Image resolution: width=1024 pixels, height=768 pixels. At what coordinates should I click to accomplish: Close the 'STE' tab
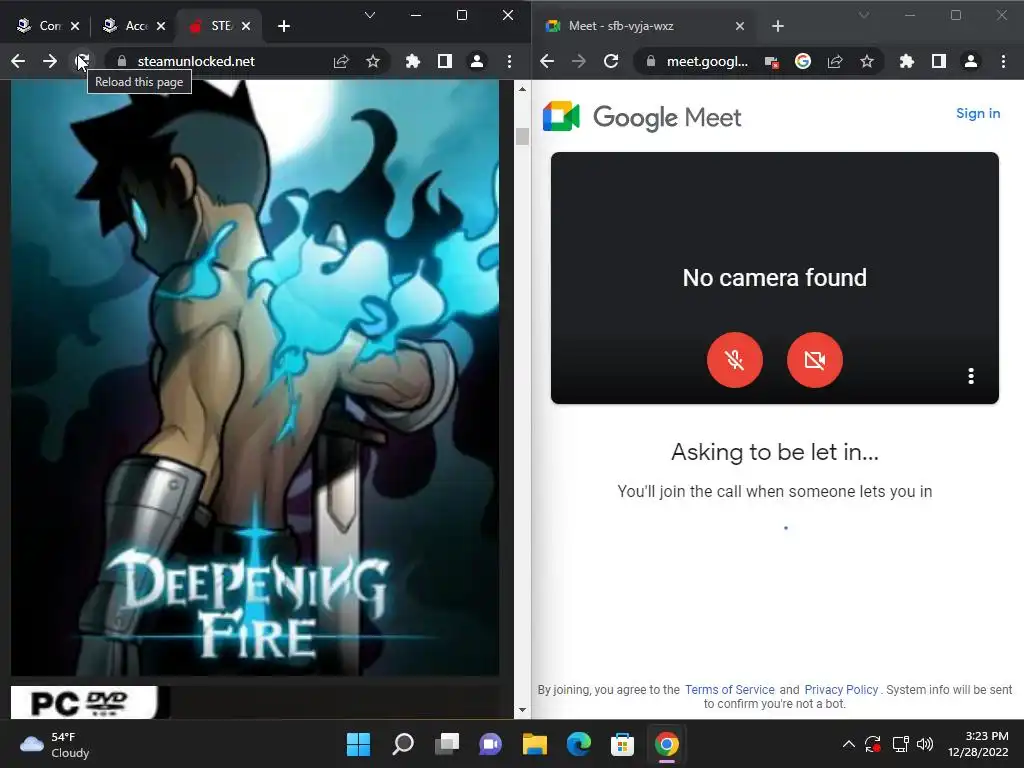[246, 26]
